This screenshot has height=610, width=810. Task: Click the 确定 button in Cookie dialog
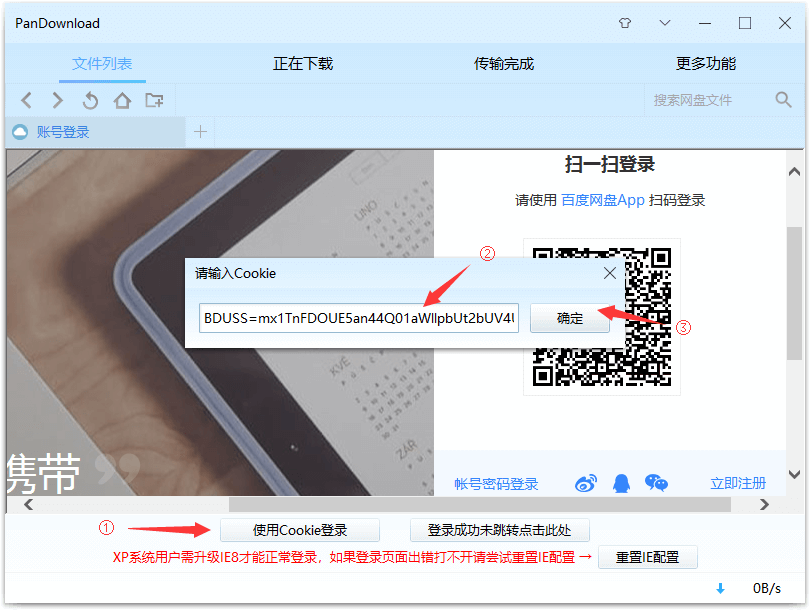point(569,318)
